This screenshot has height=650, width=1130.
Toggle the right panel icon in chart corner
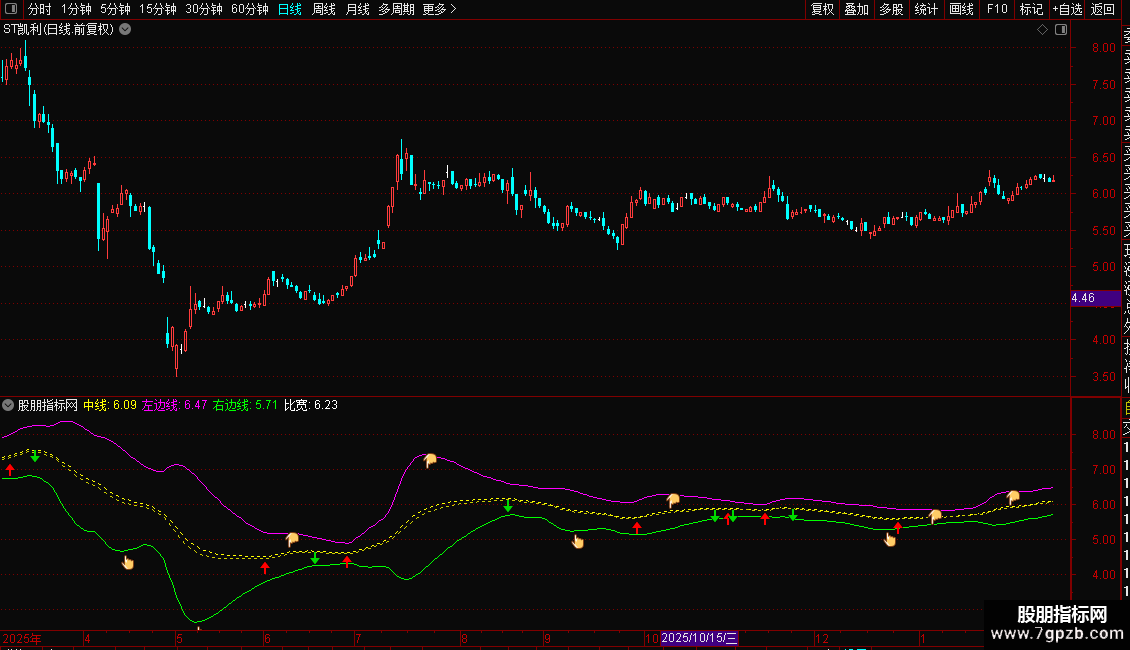click(x=1061, y=30)
